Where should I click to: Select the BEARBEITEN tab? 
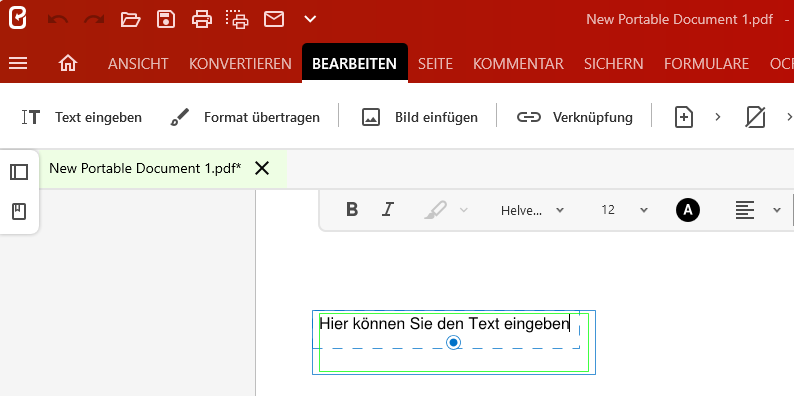click(x=354, y=64)
